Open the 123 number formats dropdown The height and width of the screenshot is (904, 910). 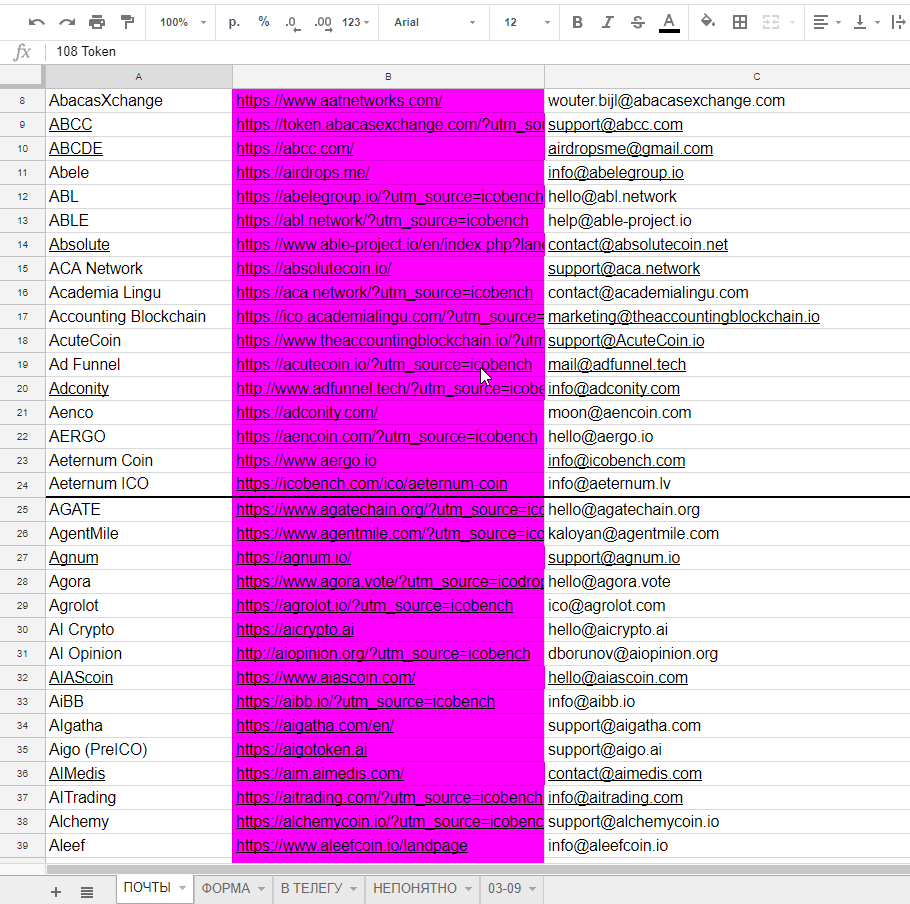[x=355, y=22]
